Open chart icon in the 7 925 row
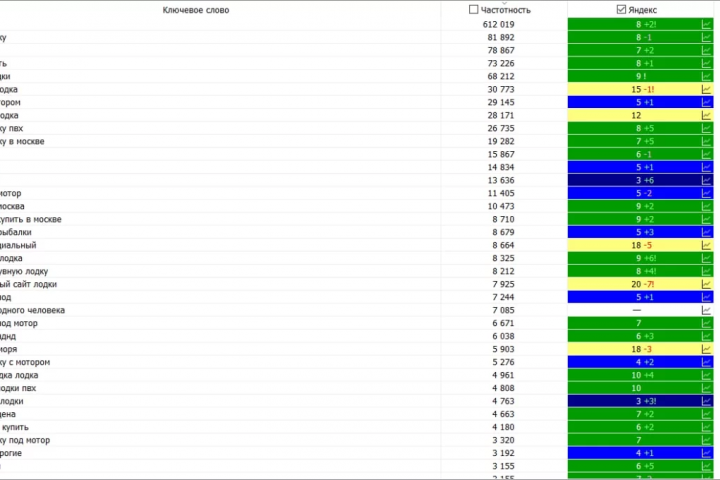The width and height of the screenshot is (720, 480). pyautogui.click(x=706, y=284)
